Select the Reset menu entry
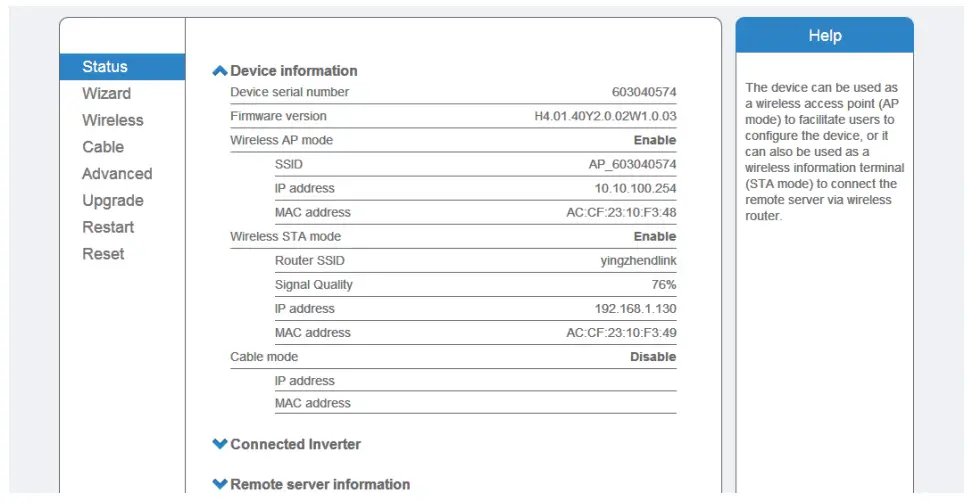Viewport: 967px width, 504px height. [x=103, y=254]
